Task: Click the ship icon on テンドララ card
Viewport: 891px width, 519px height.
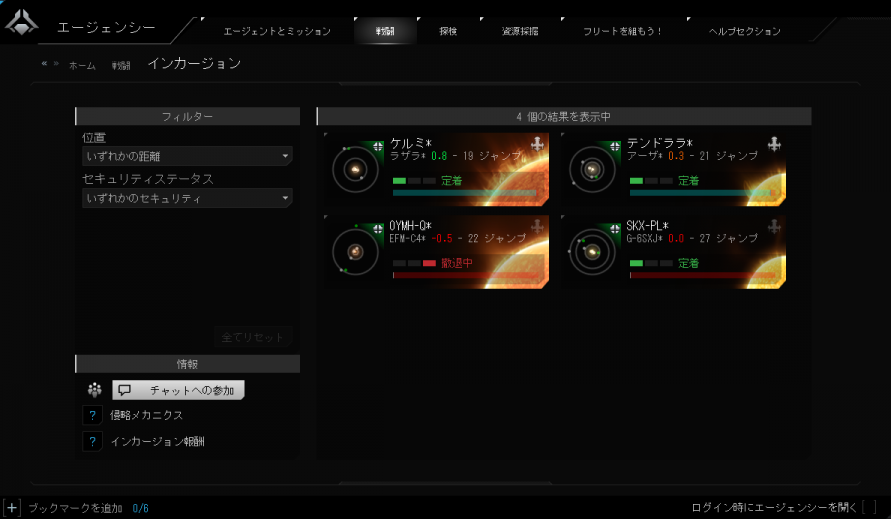Action: click(x=773, y=145)
